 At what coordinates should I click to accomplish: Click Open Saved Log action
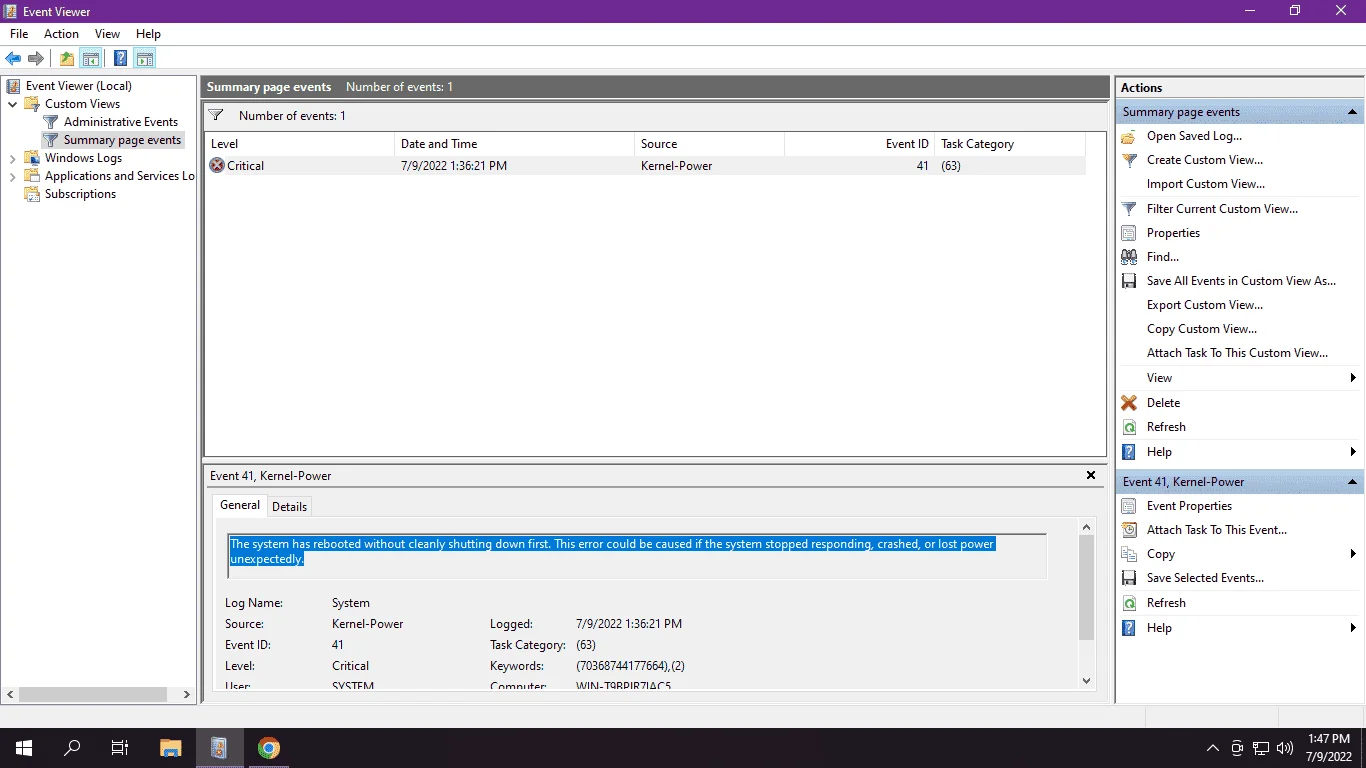pyautogui.click(x=1194, y=136)
